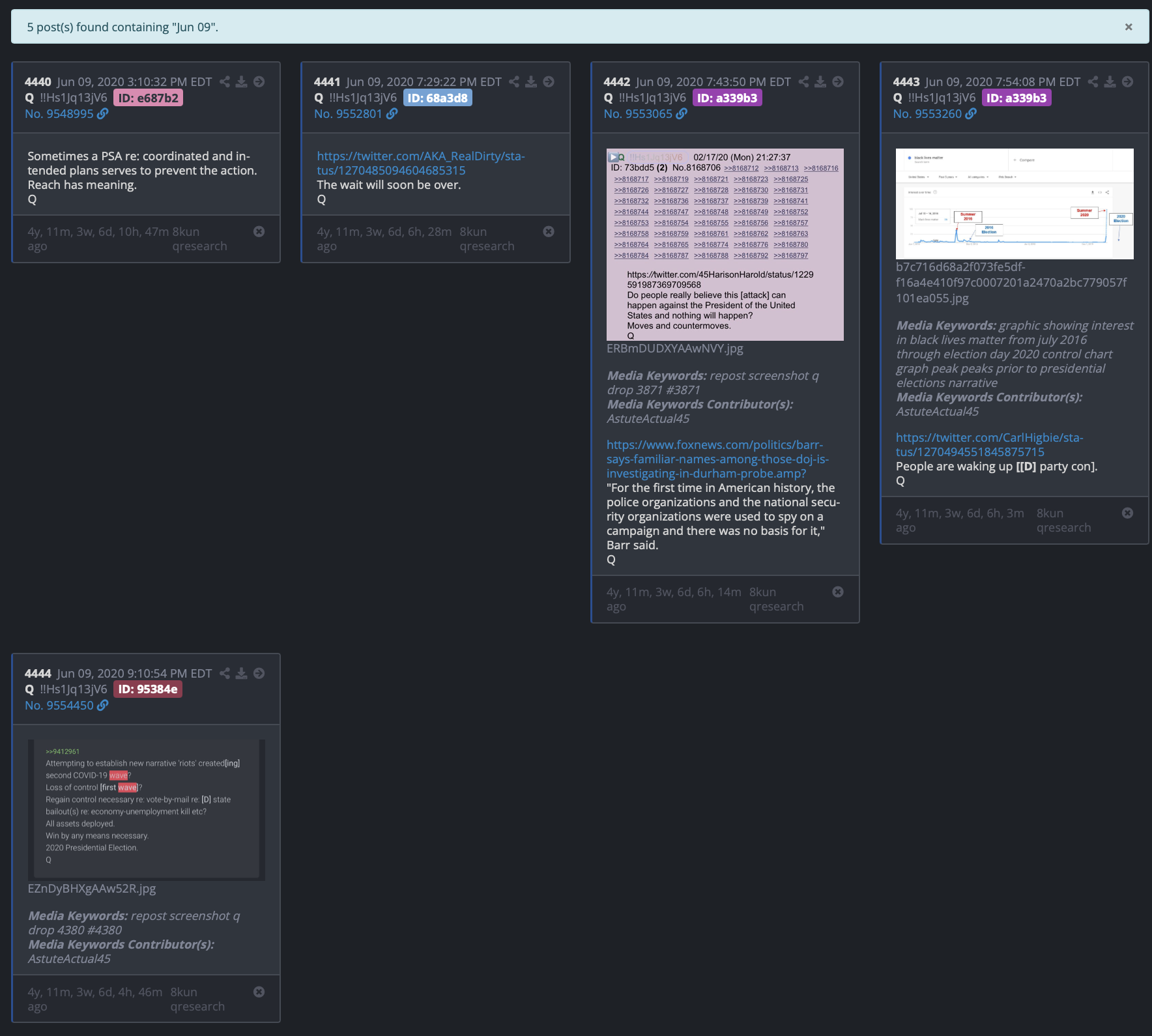Click timestamp Jun 09, 2020 7:43:50 PM EDT

tap(713, 81)
